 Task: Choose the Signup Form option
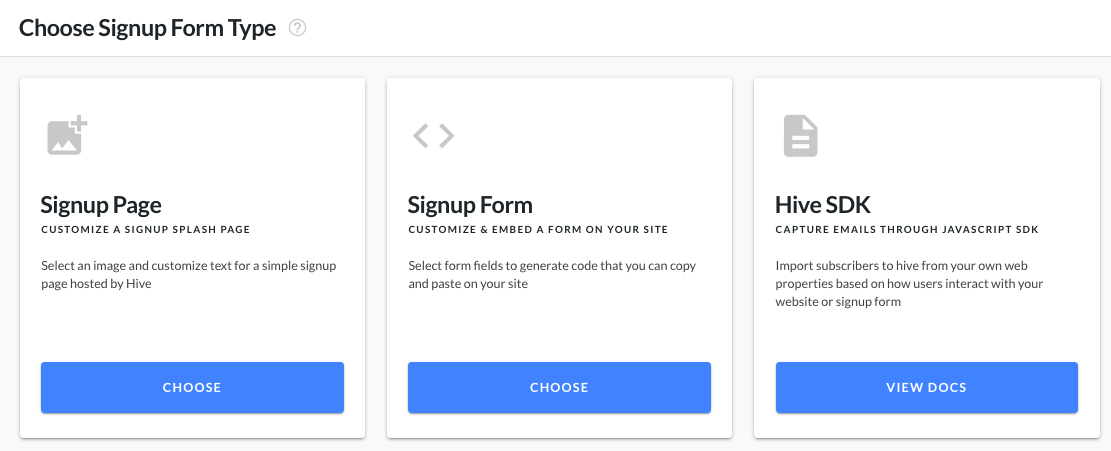pos(559,387)
